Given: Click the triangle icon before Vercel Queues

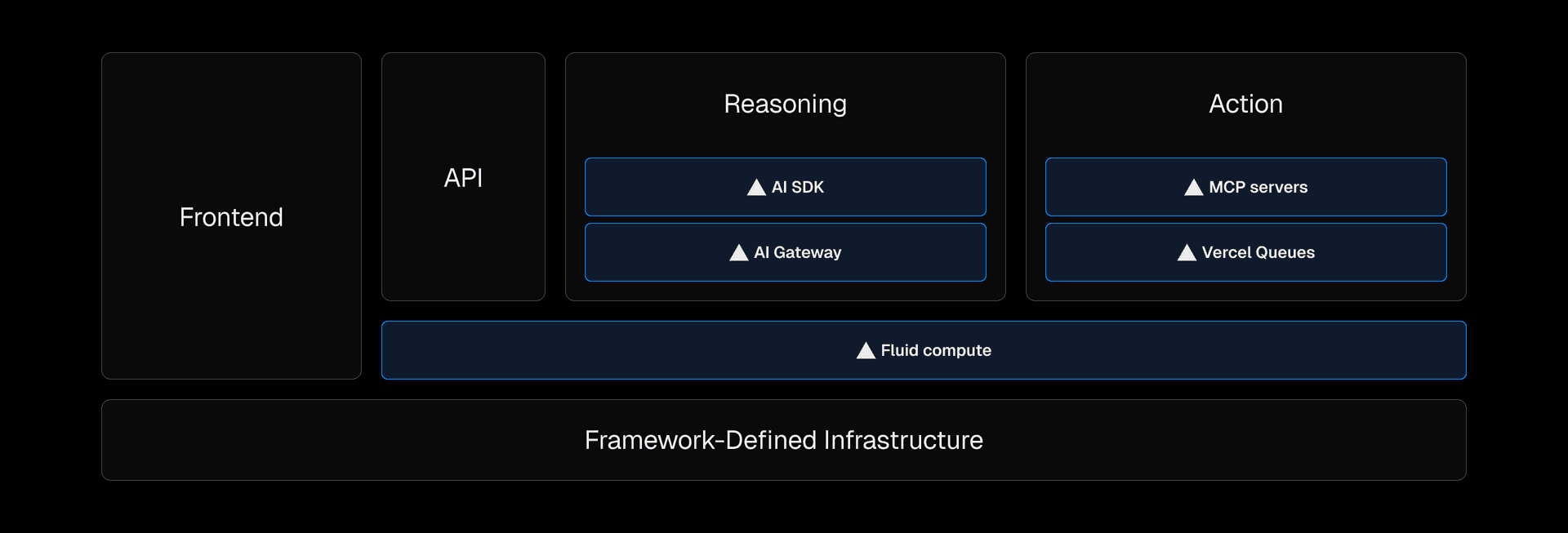Looking at the screenshot, I should pos(1187,253).
